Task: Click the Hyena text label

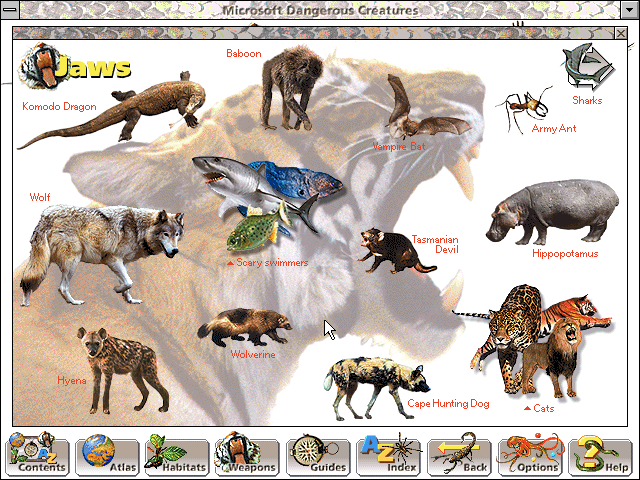Action: coord(72,380)
